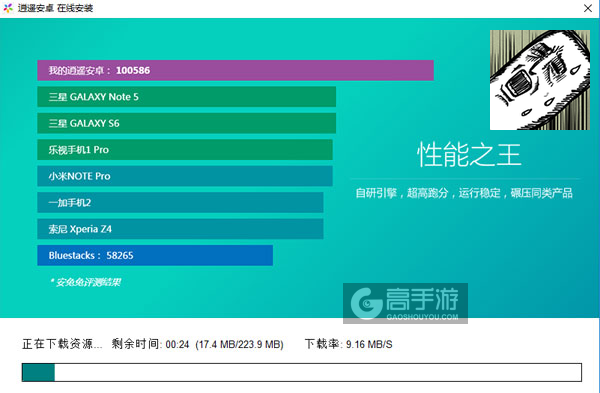Click the 小米NOTE Pro bar
Screen dimensions: 600x393
pyautogui.click(x=185, y=176)
